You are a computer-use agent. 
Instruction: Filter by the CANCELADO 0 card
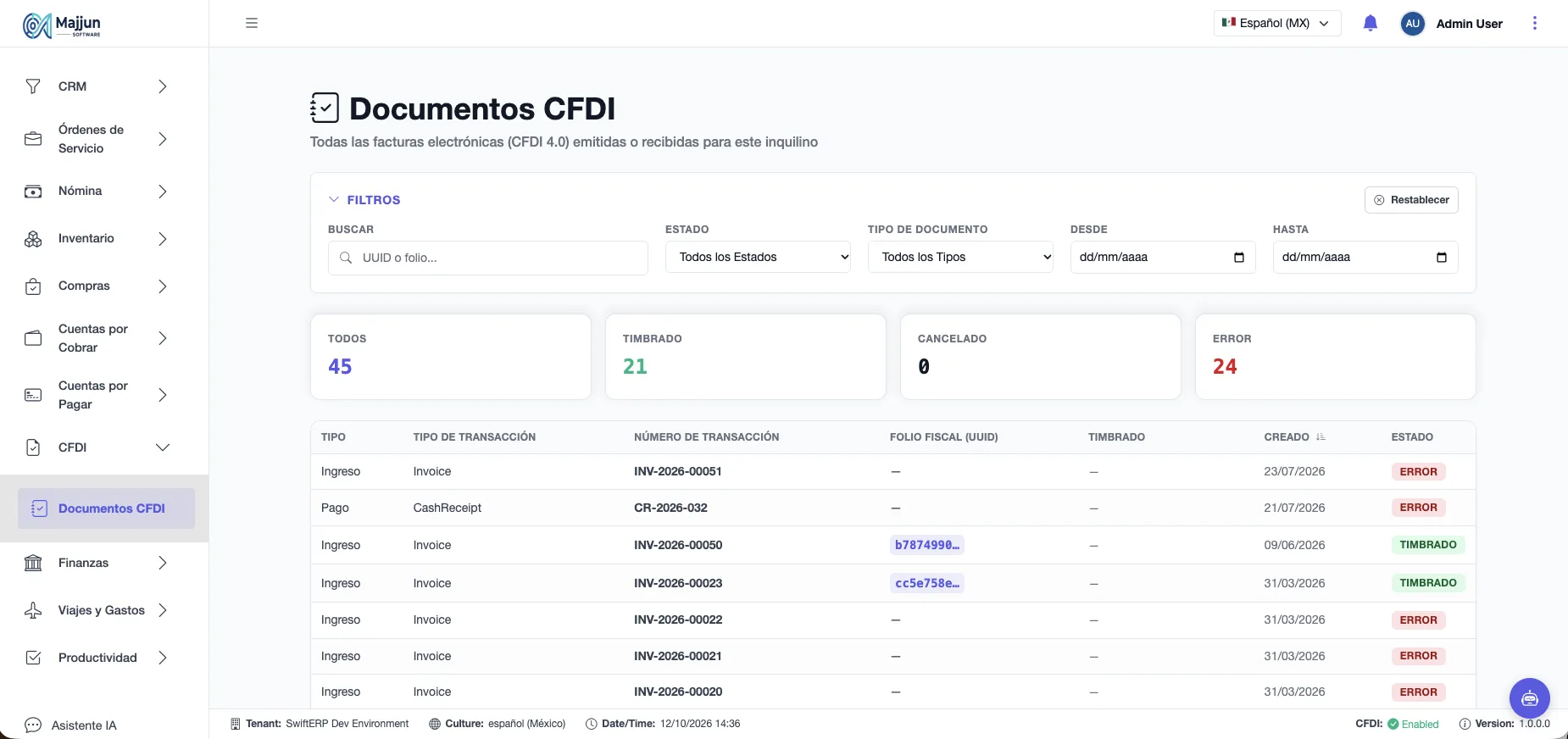click(1041, 357)
